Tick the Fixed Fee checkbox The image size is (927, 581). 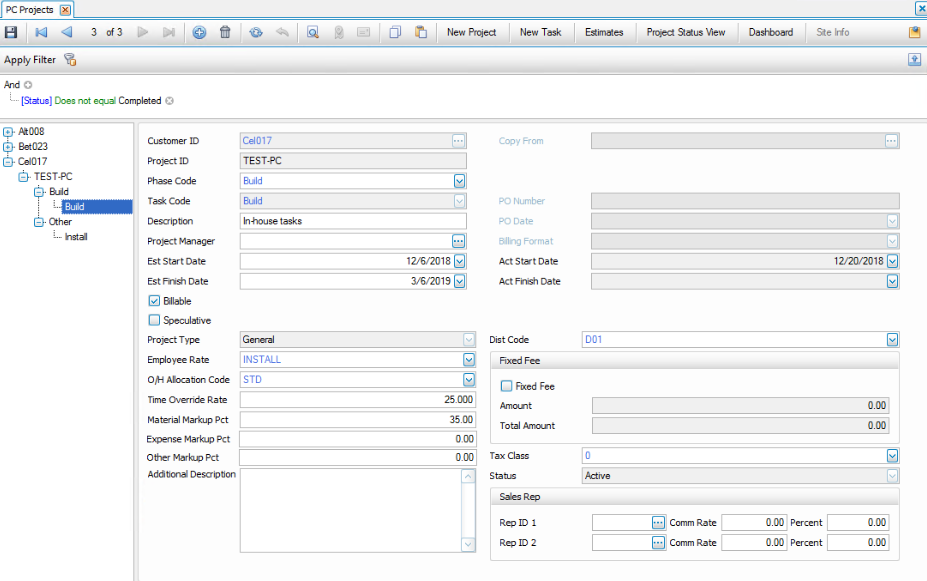[x=506, y=386]
